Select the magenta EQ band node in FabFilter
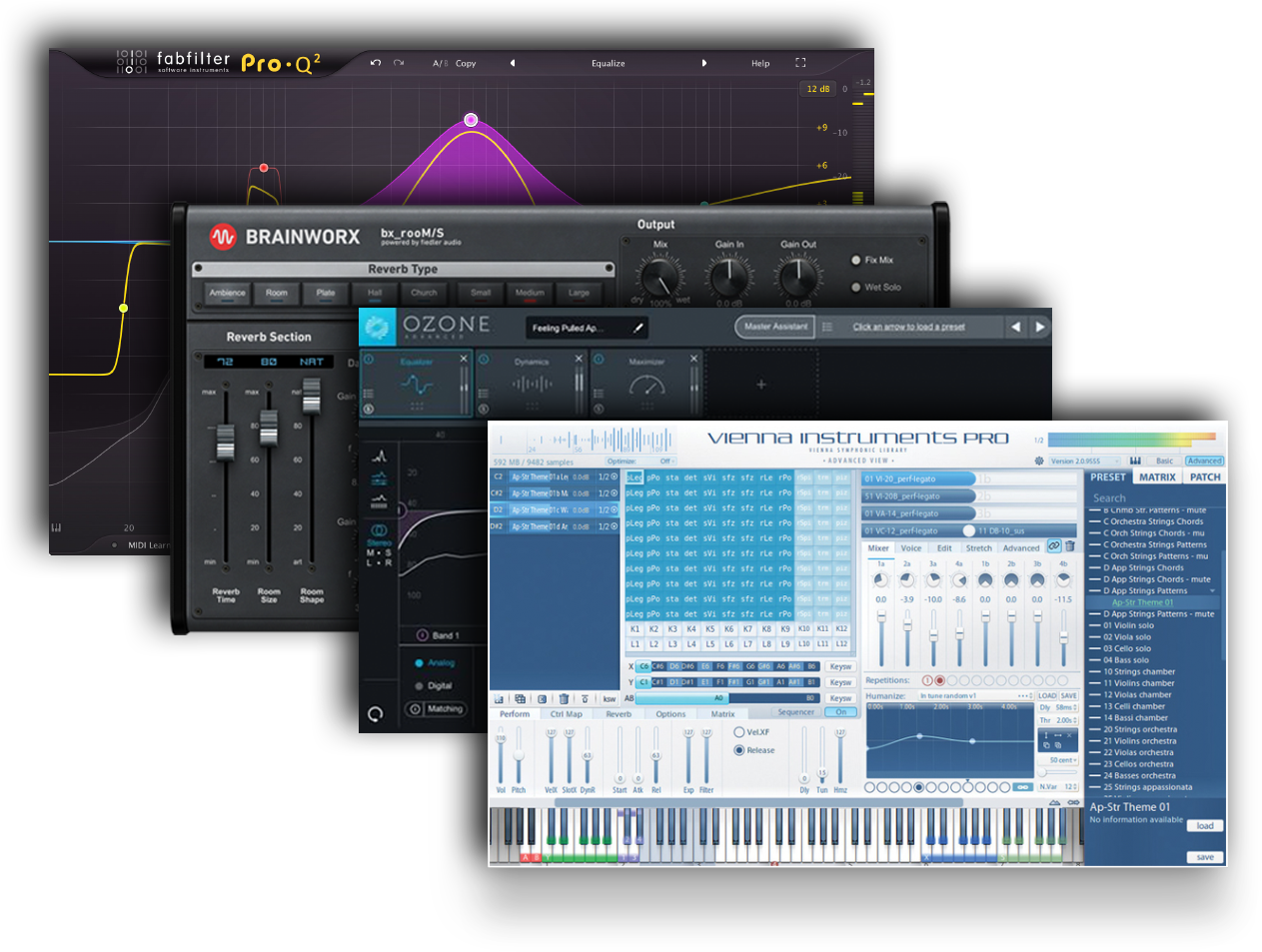This screenshot has height=952, width=1262. (x=471, y=120)
